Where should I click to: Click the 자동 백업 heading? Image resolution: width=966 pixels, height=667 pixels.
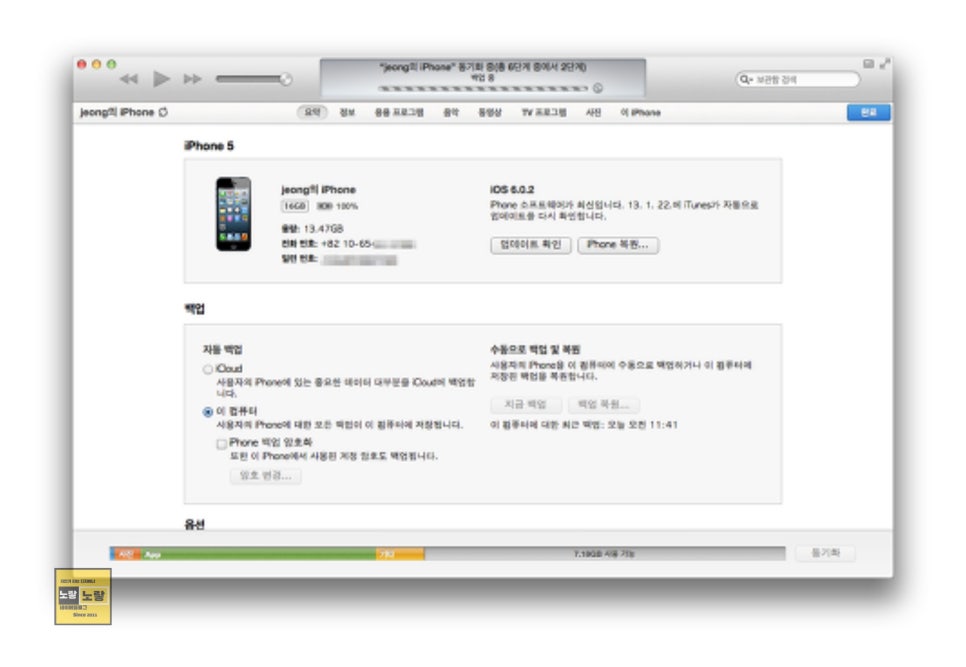coord(222,349)
